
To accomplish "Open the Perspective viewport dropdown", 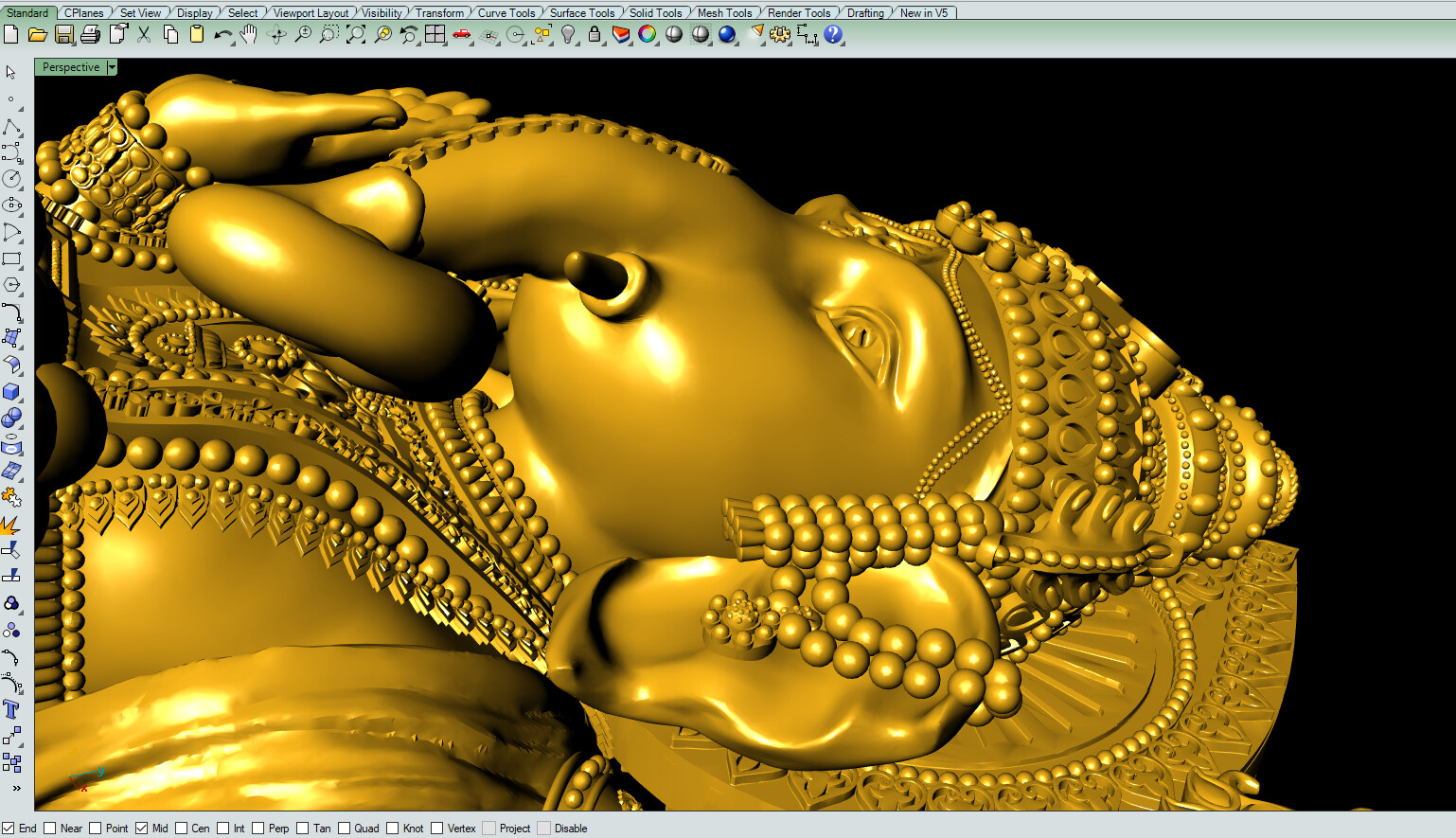I will point(112,67).
